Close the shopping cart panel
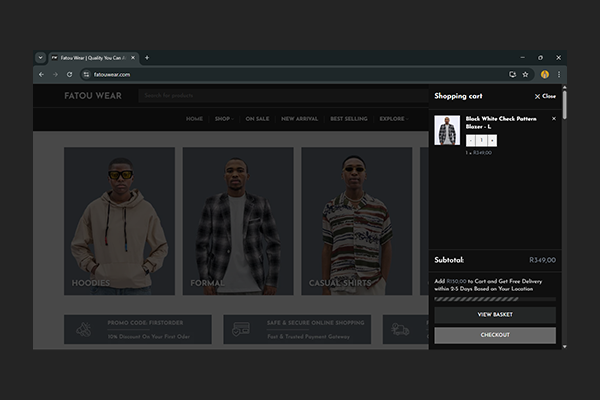Image resolution: width=600 pixels, height=400 pixels. coord(545,96)
